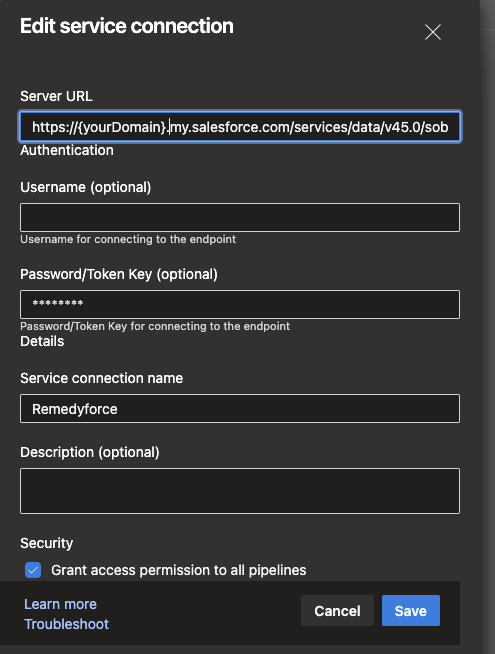Cancel editing the service connection
This screenshot has width=495, height=654.
point(337,611)
